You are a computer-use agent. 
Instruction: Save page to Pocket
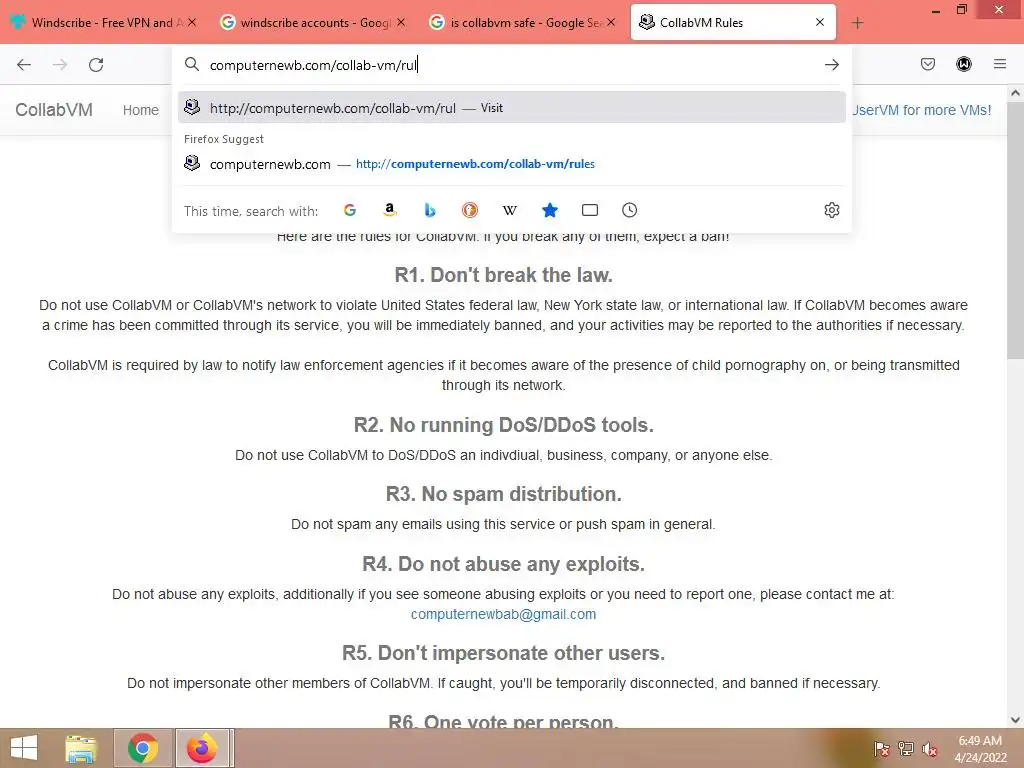point(928,64)
